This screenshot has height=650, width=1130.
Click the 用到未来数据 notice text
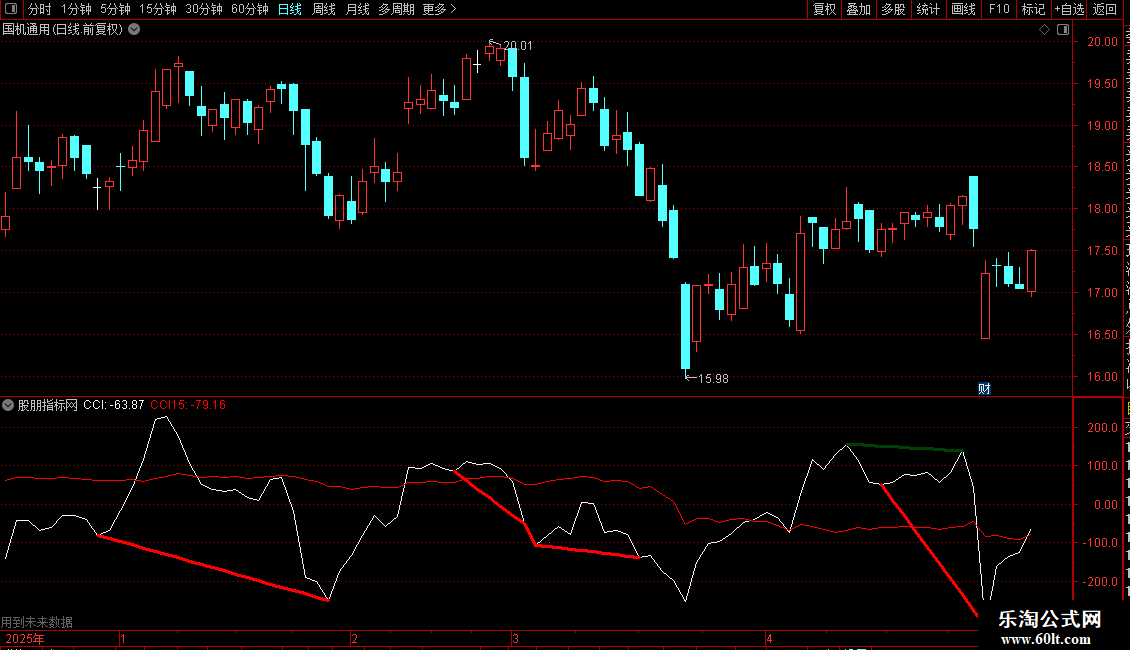pyautogui.click(x=37, y=622)
